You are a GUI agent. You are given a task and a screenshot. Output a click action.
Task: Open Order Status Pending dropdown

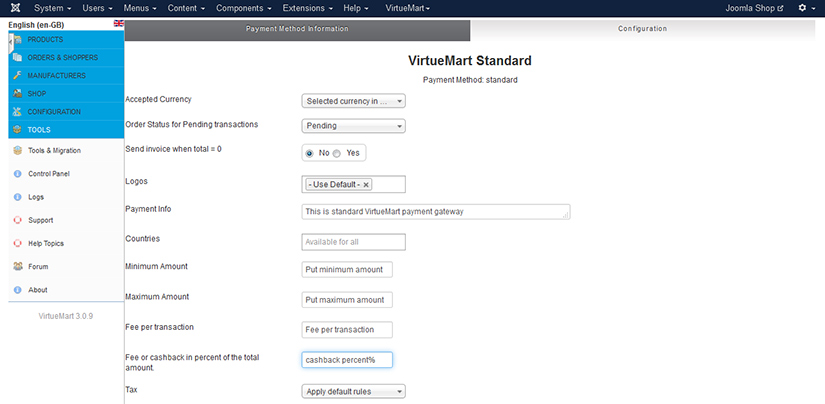click(353, 126)
